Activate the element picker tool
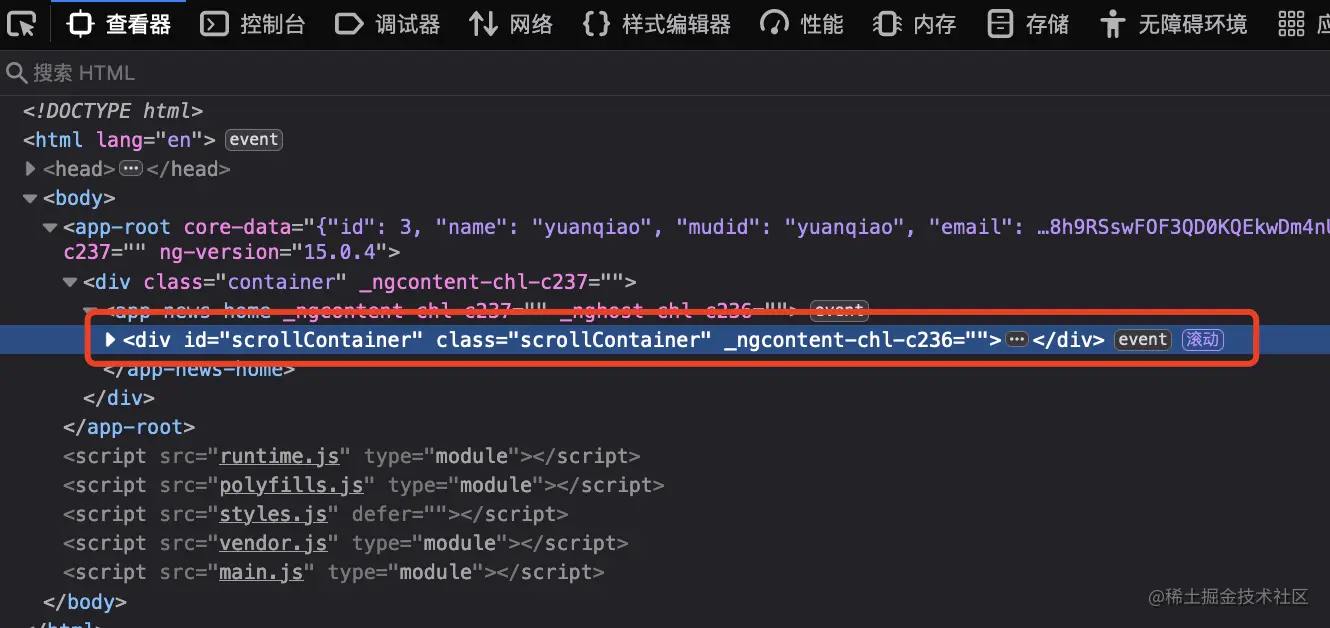Screen dimensions: 1330x628 coord(21,24)
